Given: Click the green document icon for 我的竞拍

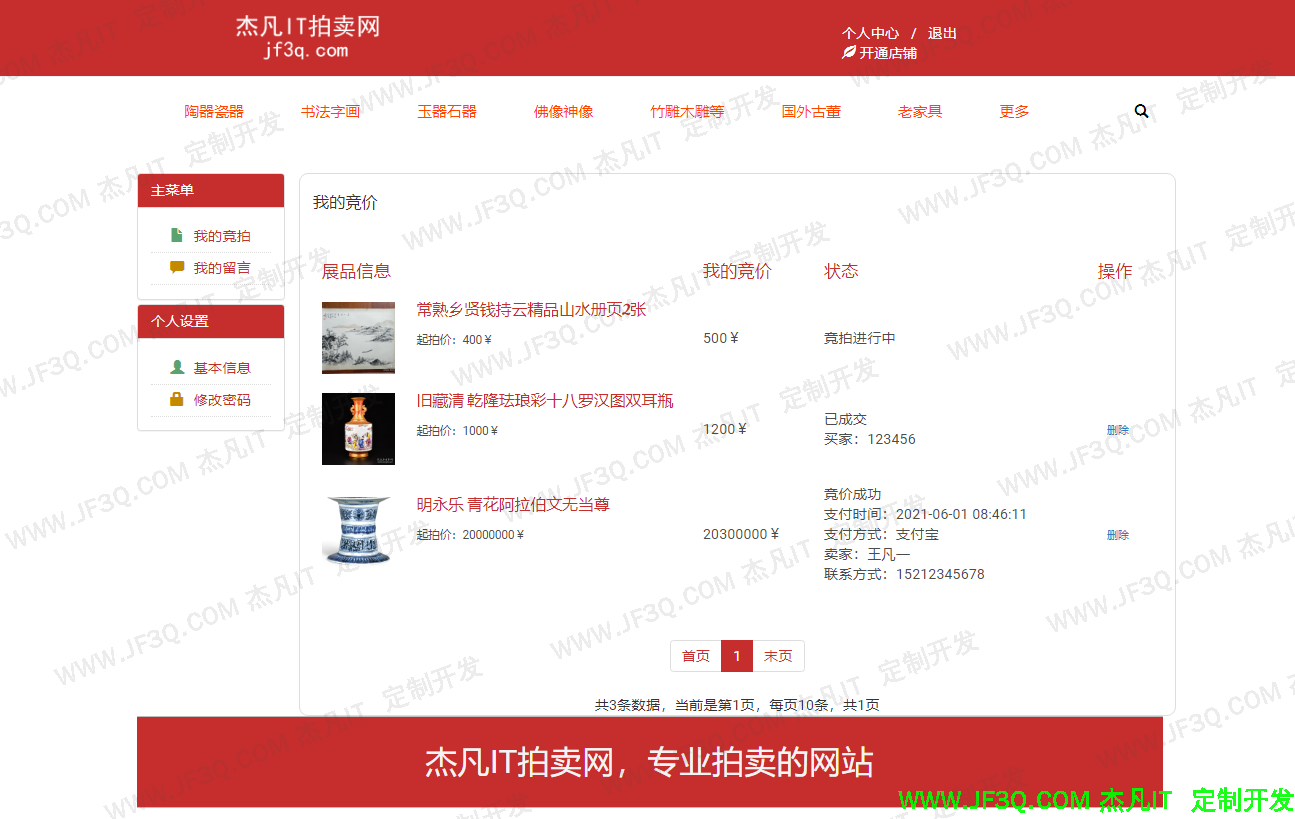Looking at the screenshot, I should pyautogui.click(x=177, y=236).
